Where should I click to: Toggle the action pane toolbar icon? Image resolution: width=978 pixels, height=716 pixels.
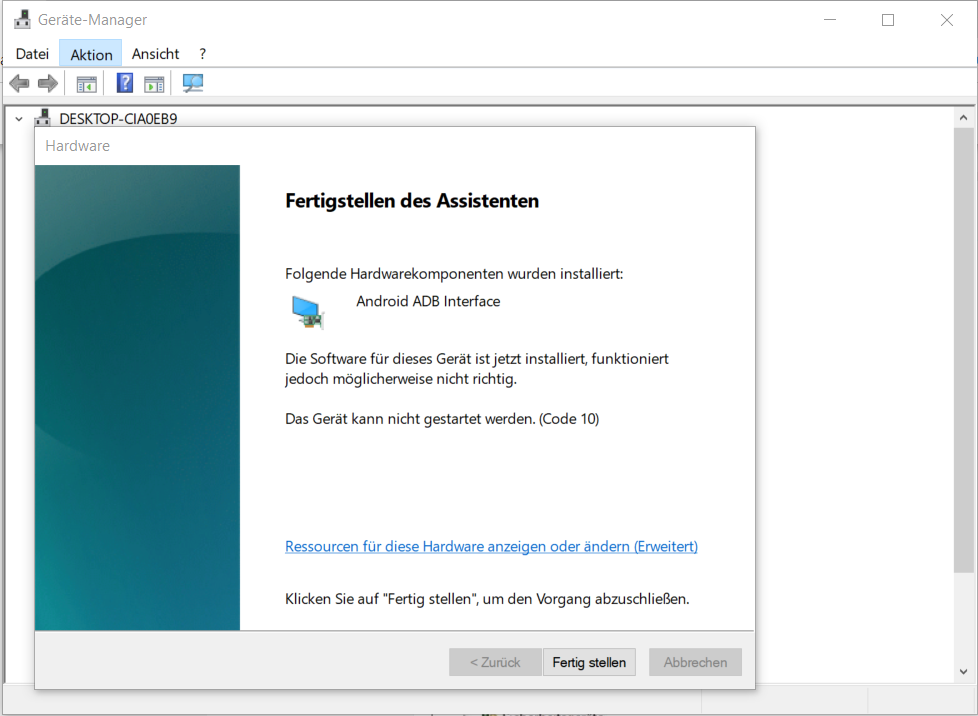pyautogui.click(x=154, y=83)
